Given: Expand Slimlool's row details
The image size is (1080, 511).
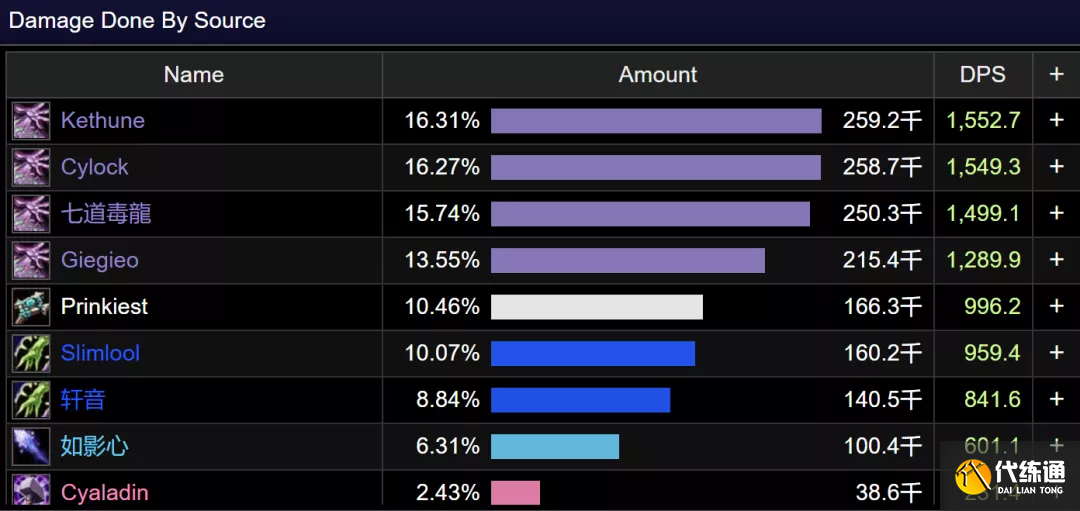Looking at the screenshot, I should [x=1056, y=353].
